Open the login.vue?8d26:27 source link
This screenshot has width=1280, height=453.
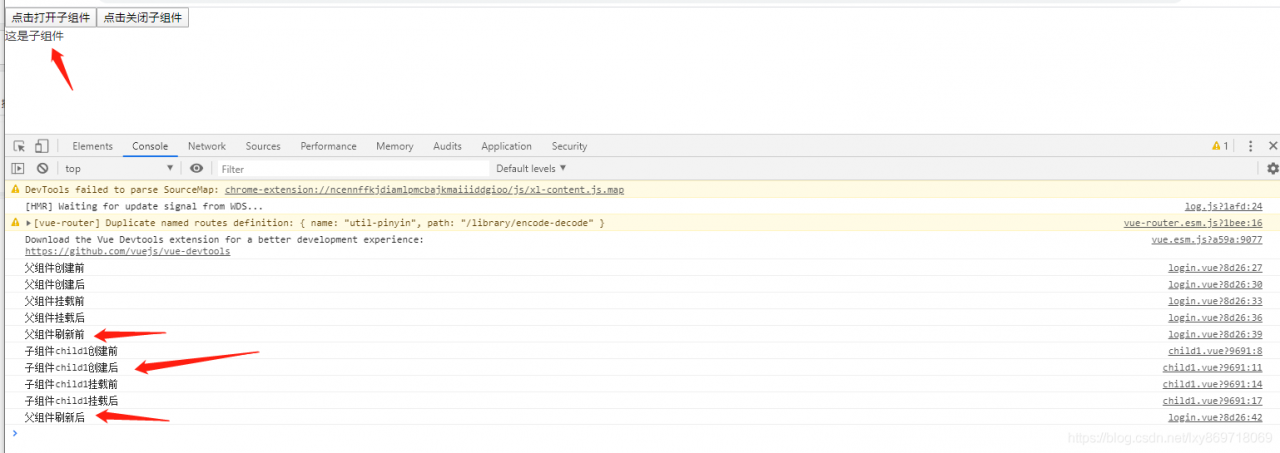click(1215, 267)
